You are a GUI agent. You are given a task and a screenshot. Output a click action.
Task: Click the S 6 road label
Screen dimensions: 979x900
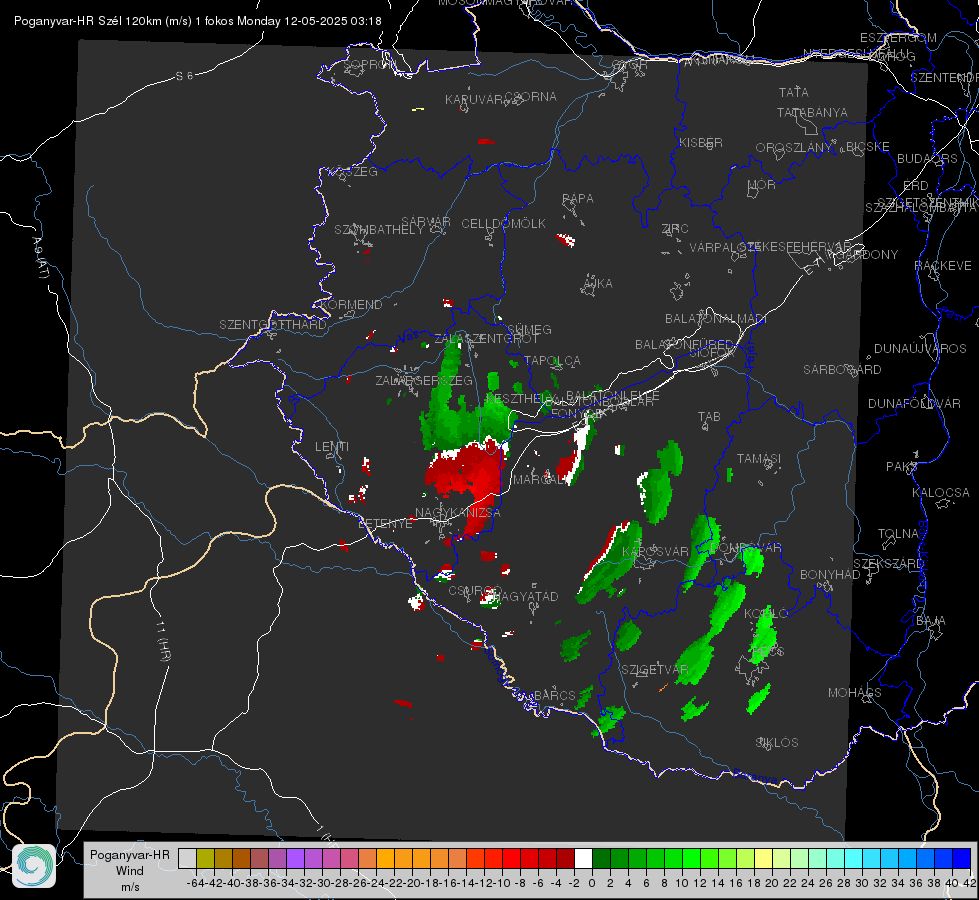pos(184,76)
